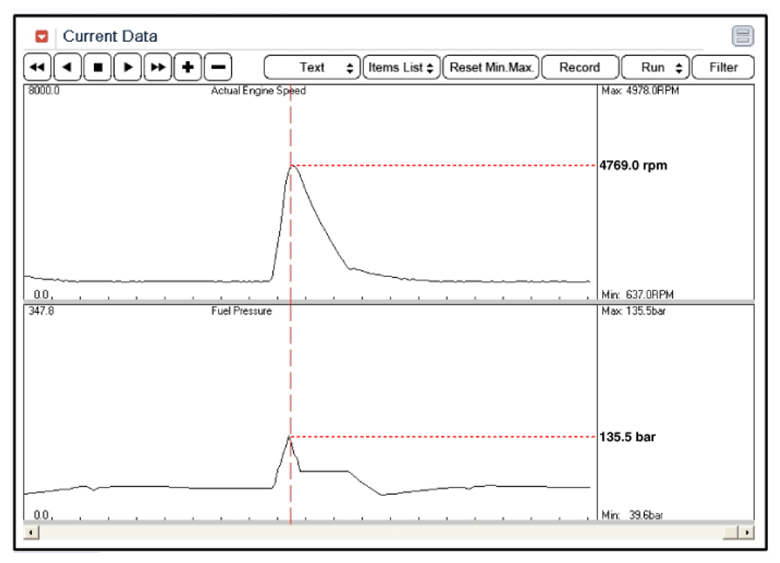Click the horizontal scrollbar left arrow
The image size is (780, 563).
coord(30,532)
